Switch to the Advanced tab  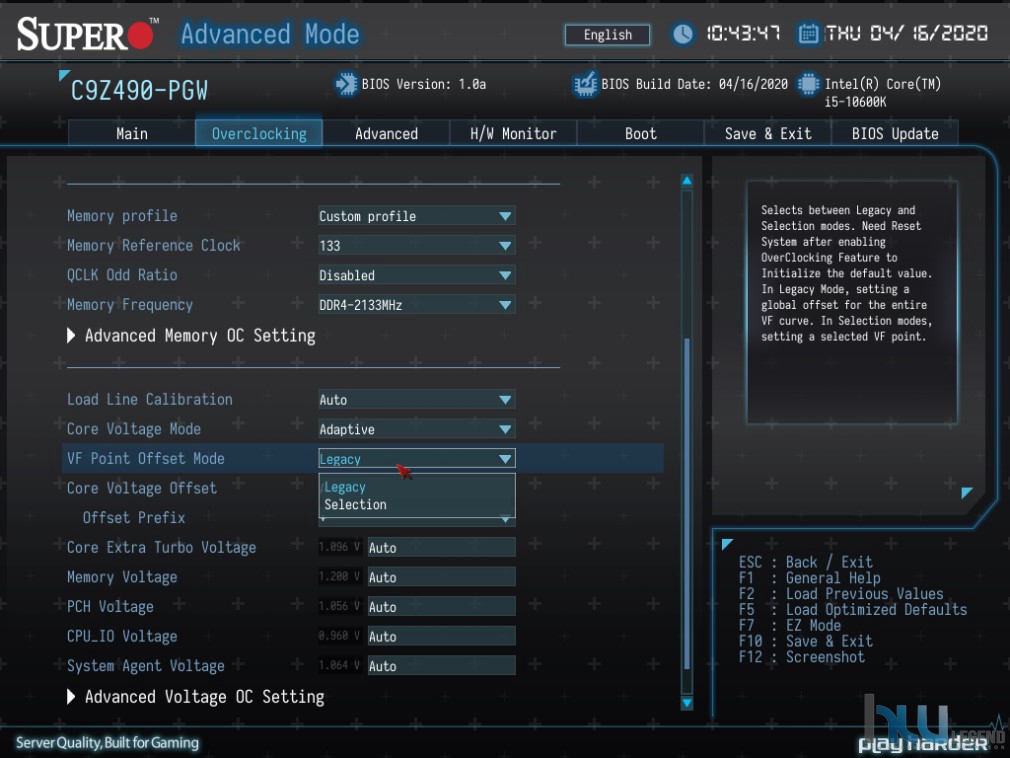point(386,133)
